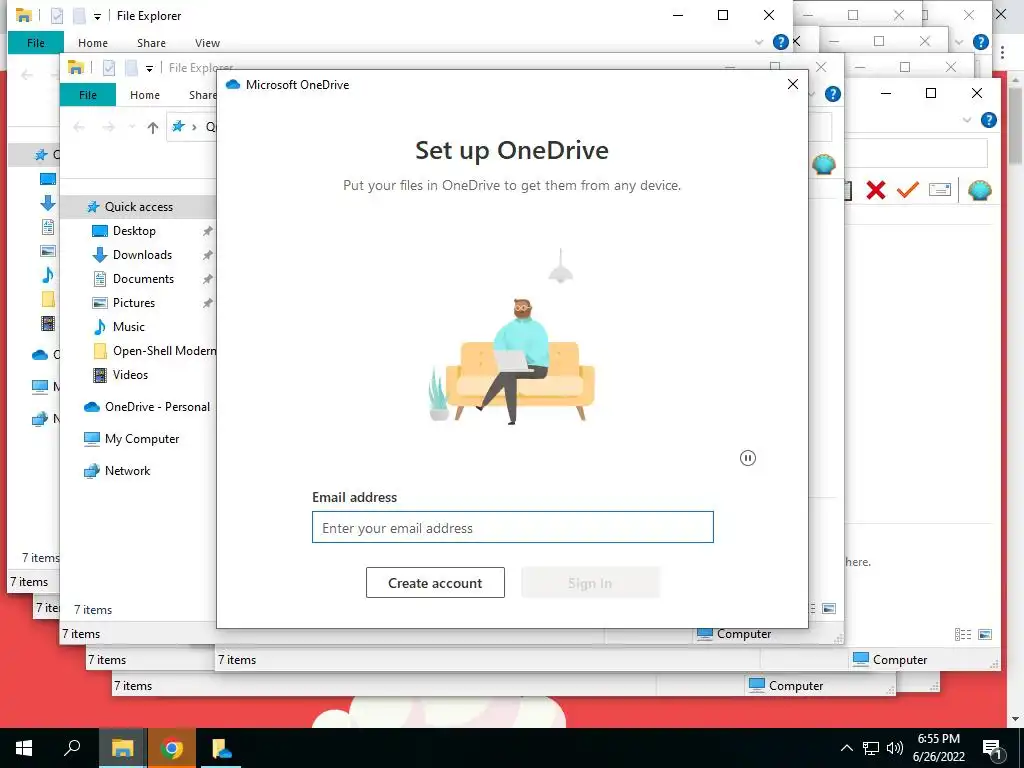Click the Music note icon
This screenshot has width=1024, height=768.
[x=100, y=327]
